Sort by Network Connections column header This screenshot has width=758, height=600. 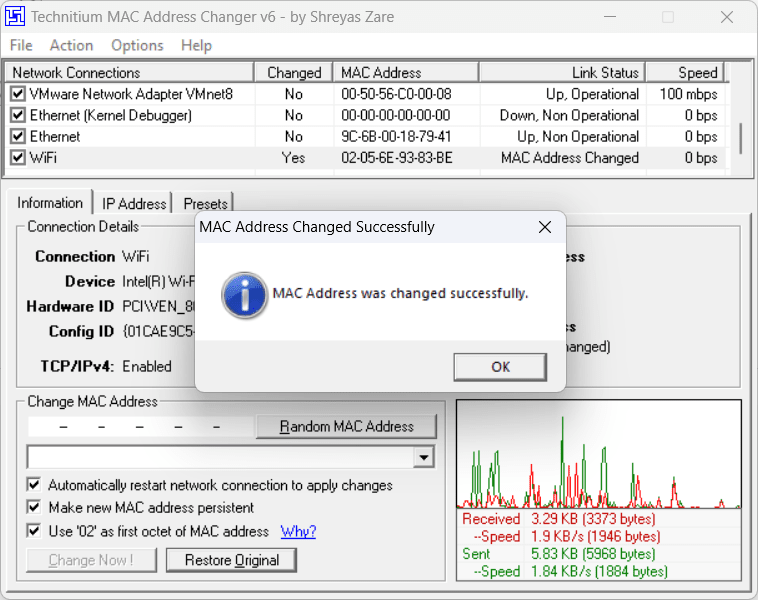click(x=130, y=73)
